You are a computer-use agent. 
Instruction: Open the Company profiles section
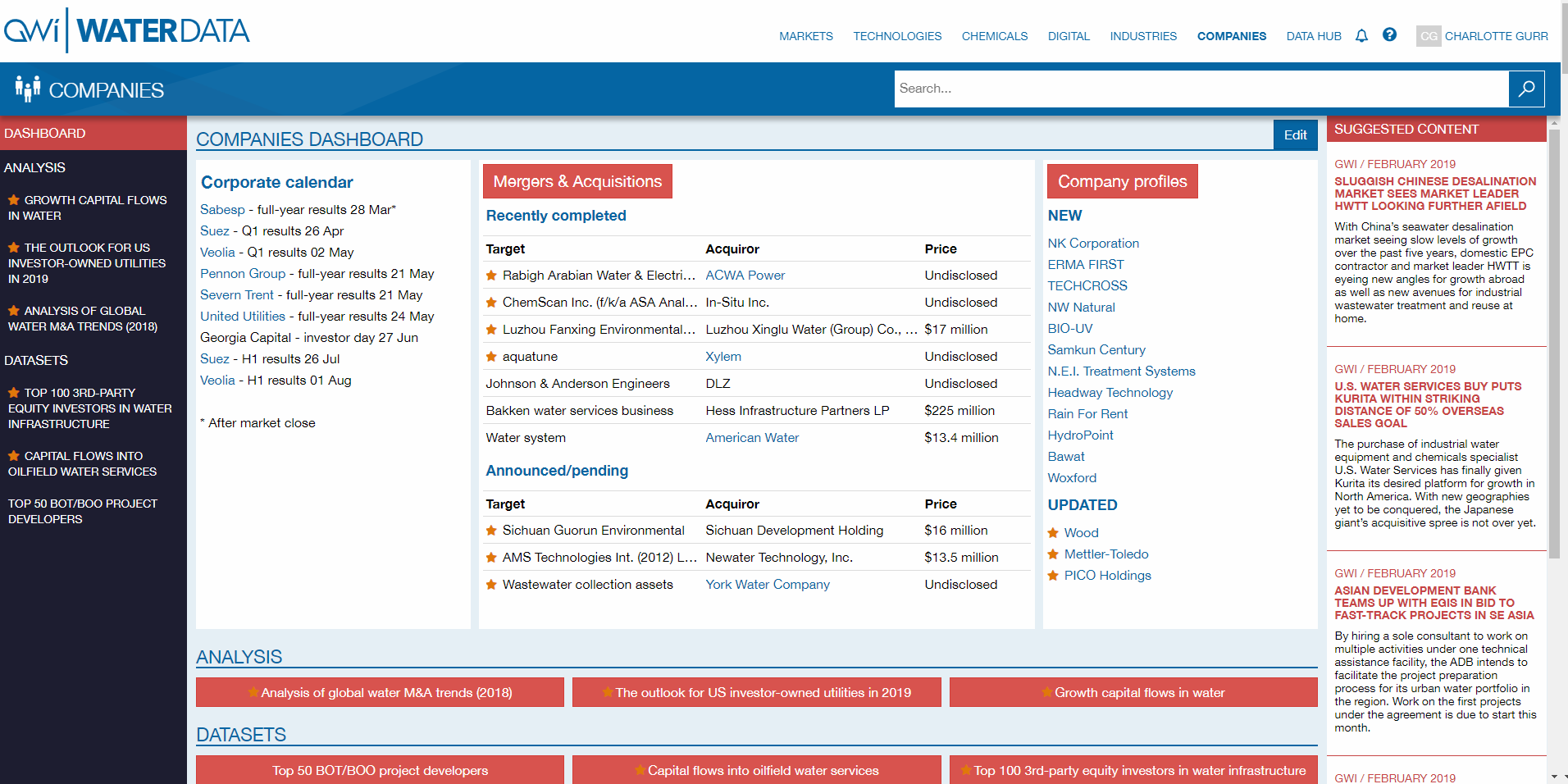tap(1122, 181)
